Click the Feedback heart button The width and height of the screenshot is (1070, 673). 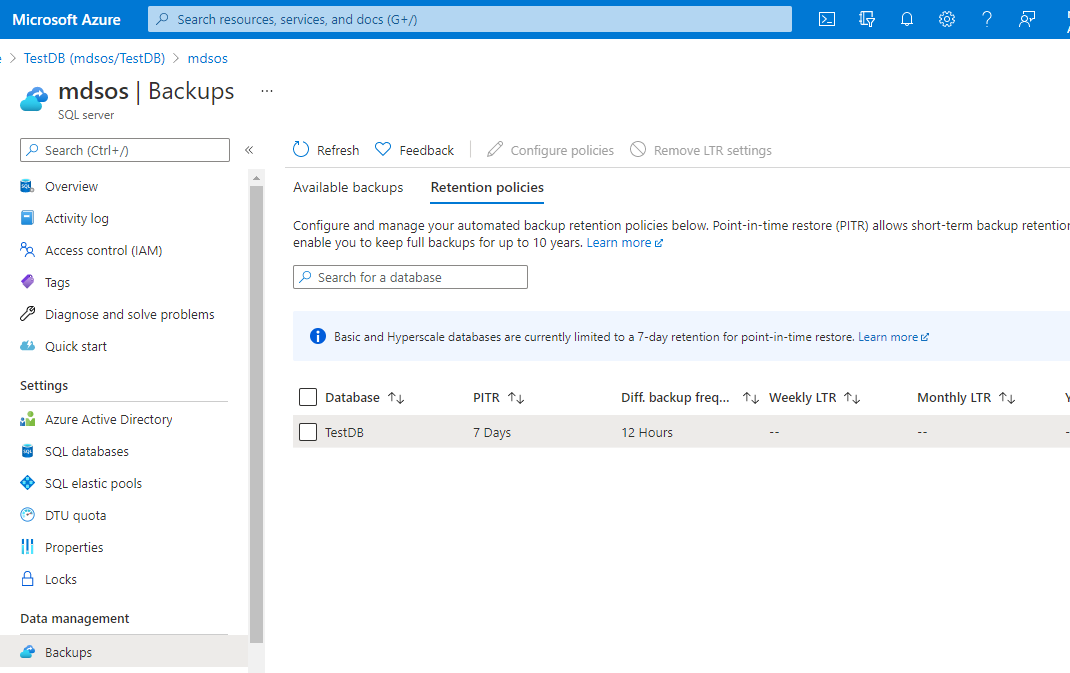(x=414, y=150)
